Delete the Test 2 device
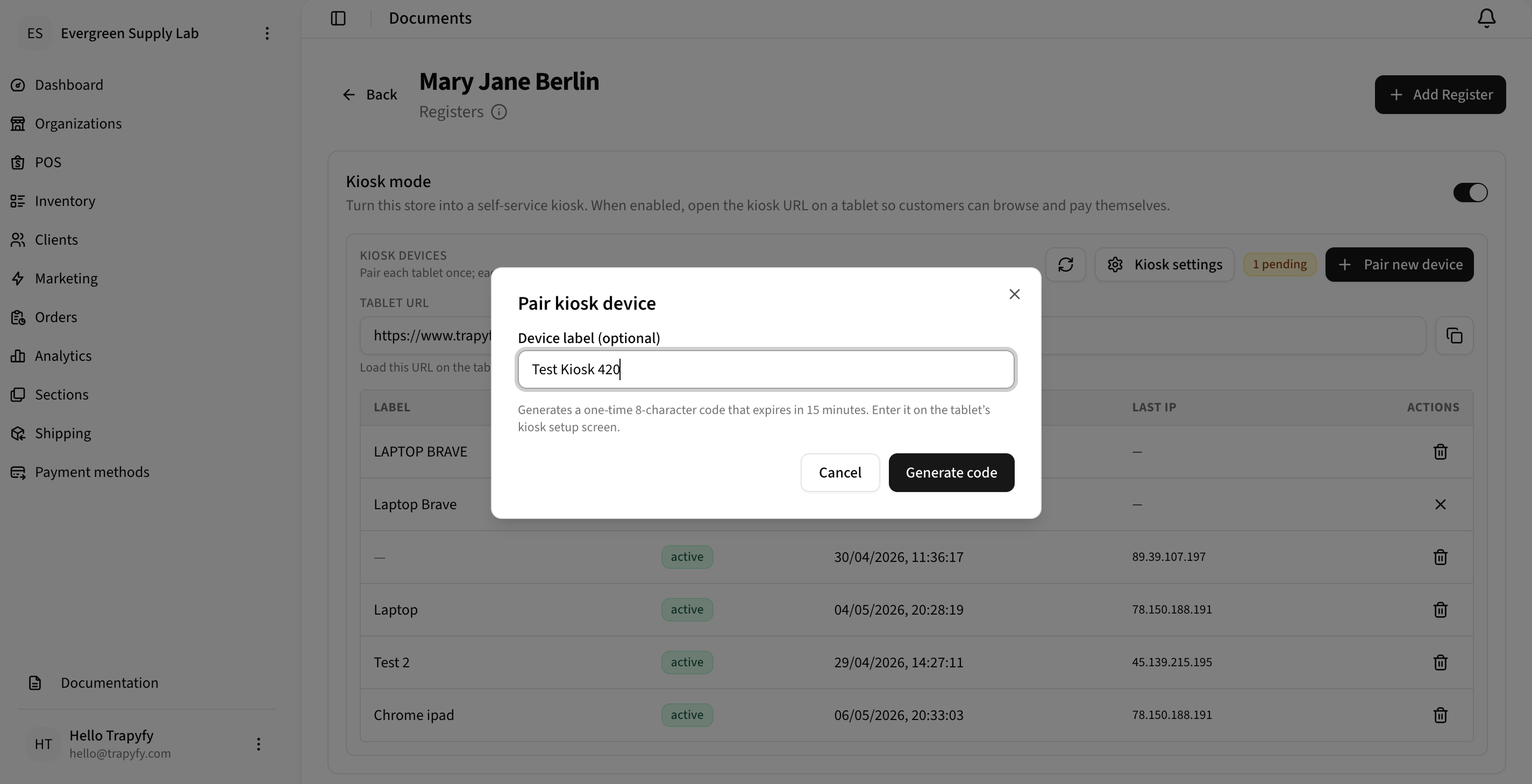The width and height of the screenshot is (1532, 784). coord(1440,662)
